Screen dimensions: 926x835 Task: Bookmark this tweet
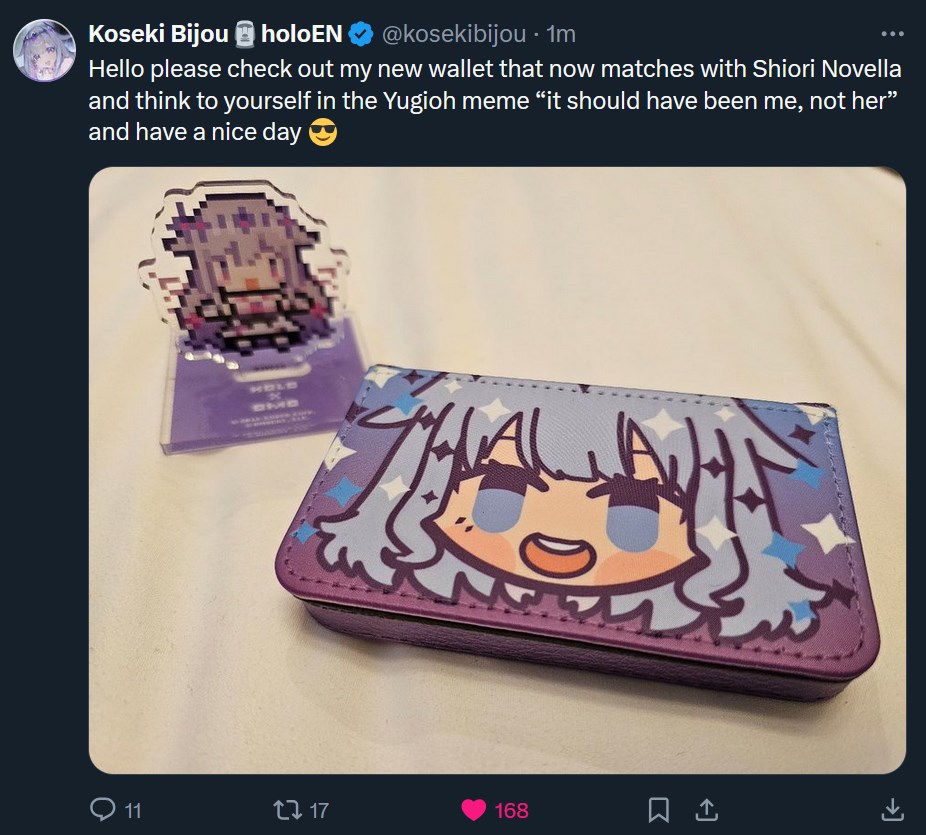[658, 810]
